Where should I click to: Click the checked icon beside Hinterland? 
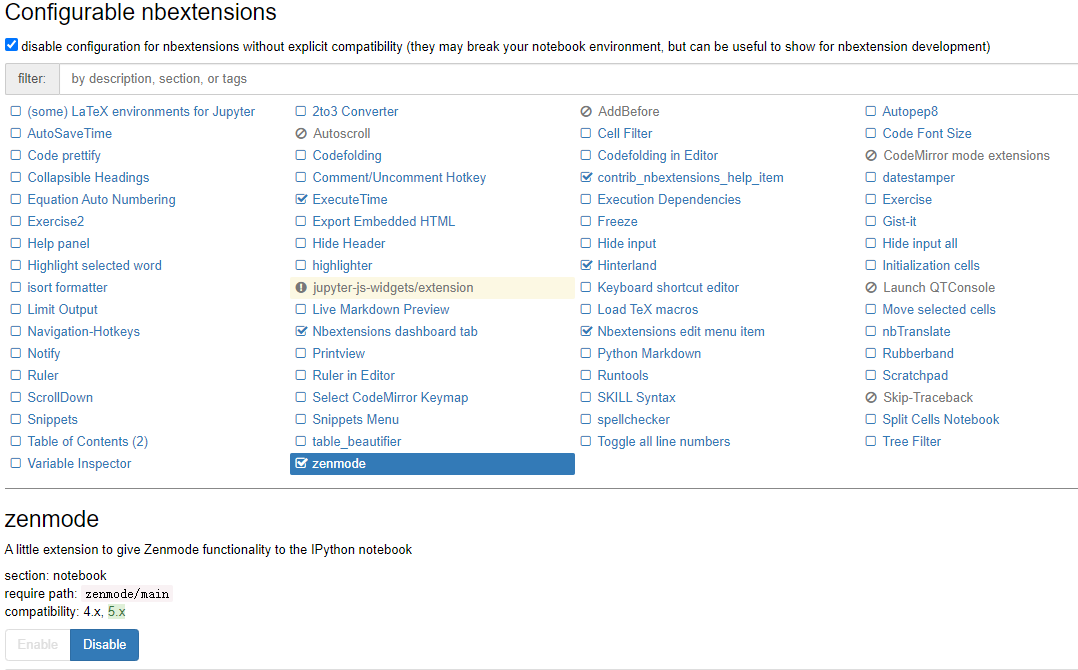(x=586, y=265)
